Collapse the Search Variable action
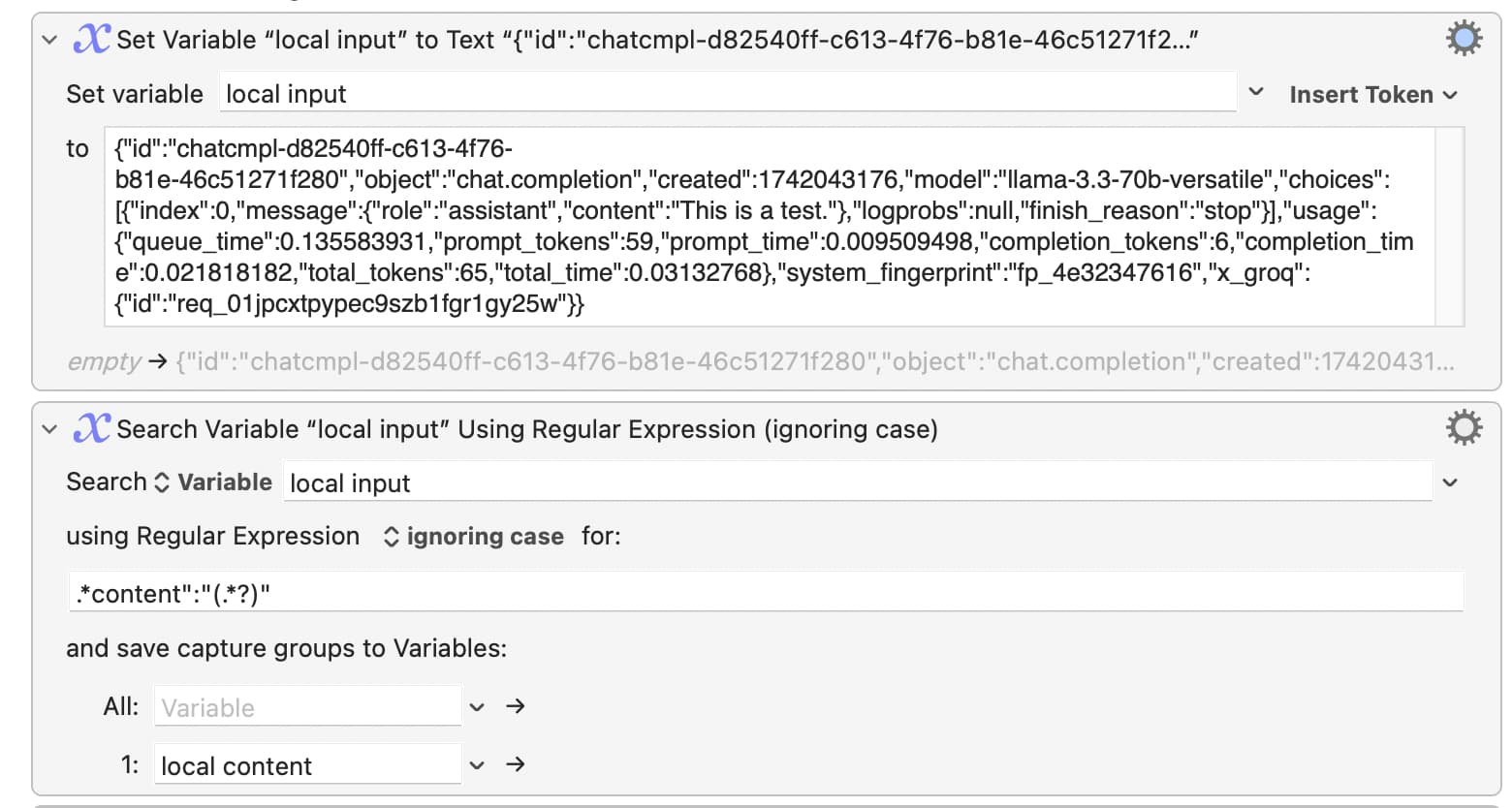1512x808 pixels. point(49,429)
